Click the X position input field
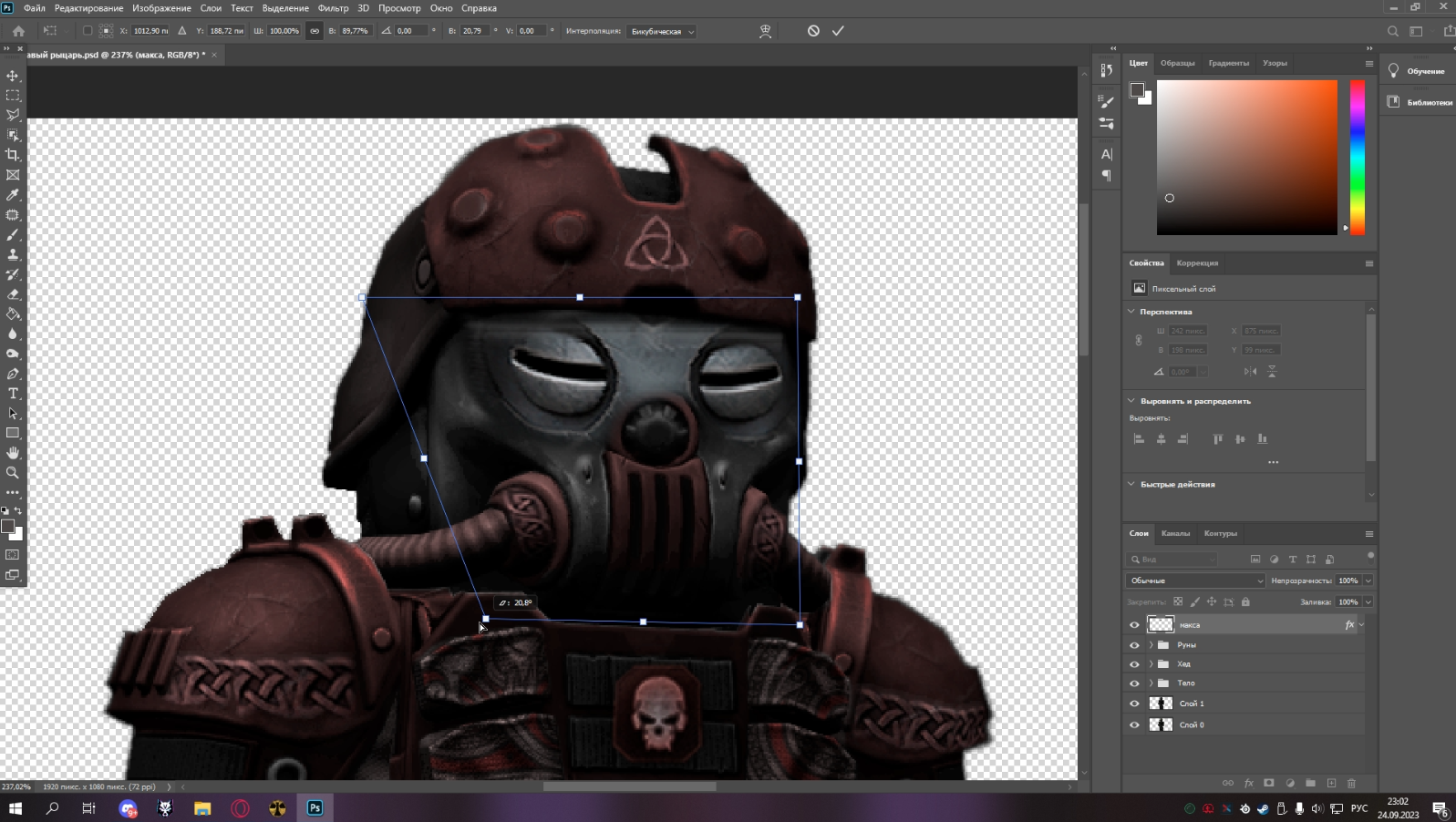This screenshot has height=822, width=1456. coord(150,31)
